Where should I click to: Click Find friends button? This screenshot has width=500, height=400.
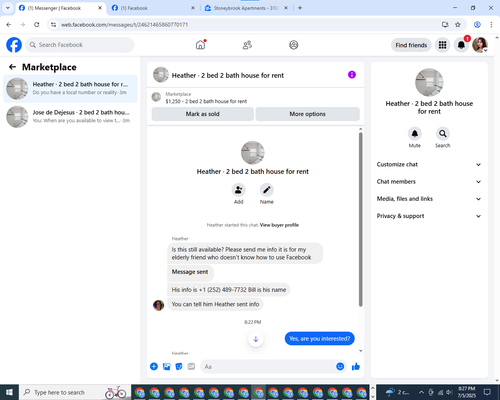tap(411, 45)
